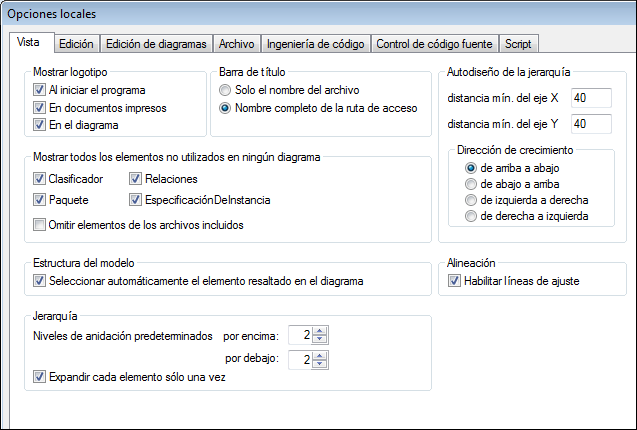Toggle En documentos impresos checkbox

pos(39,108)
